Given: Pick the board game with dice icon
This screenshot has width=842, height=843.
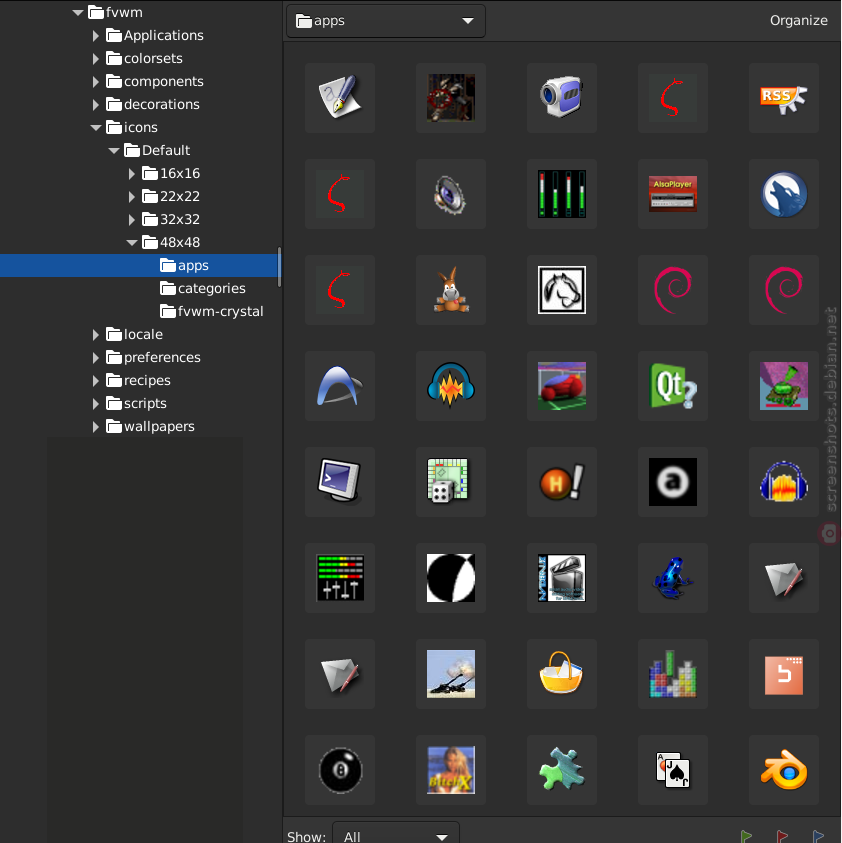Looking at the screenshot, I should coord(451,482).
